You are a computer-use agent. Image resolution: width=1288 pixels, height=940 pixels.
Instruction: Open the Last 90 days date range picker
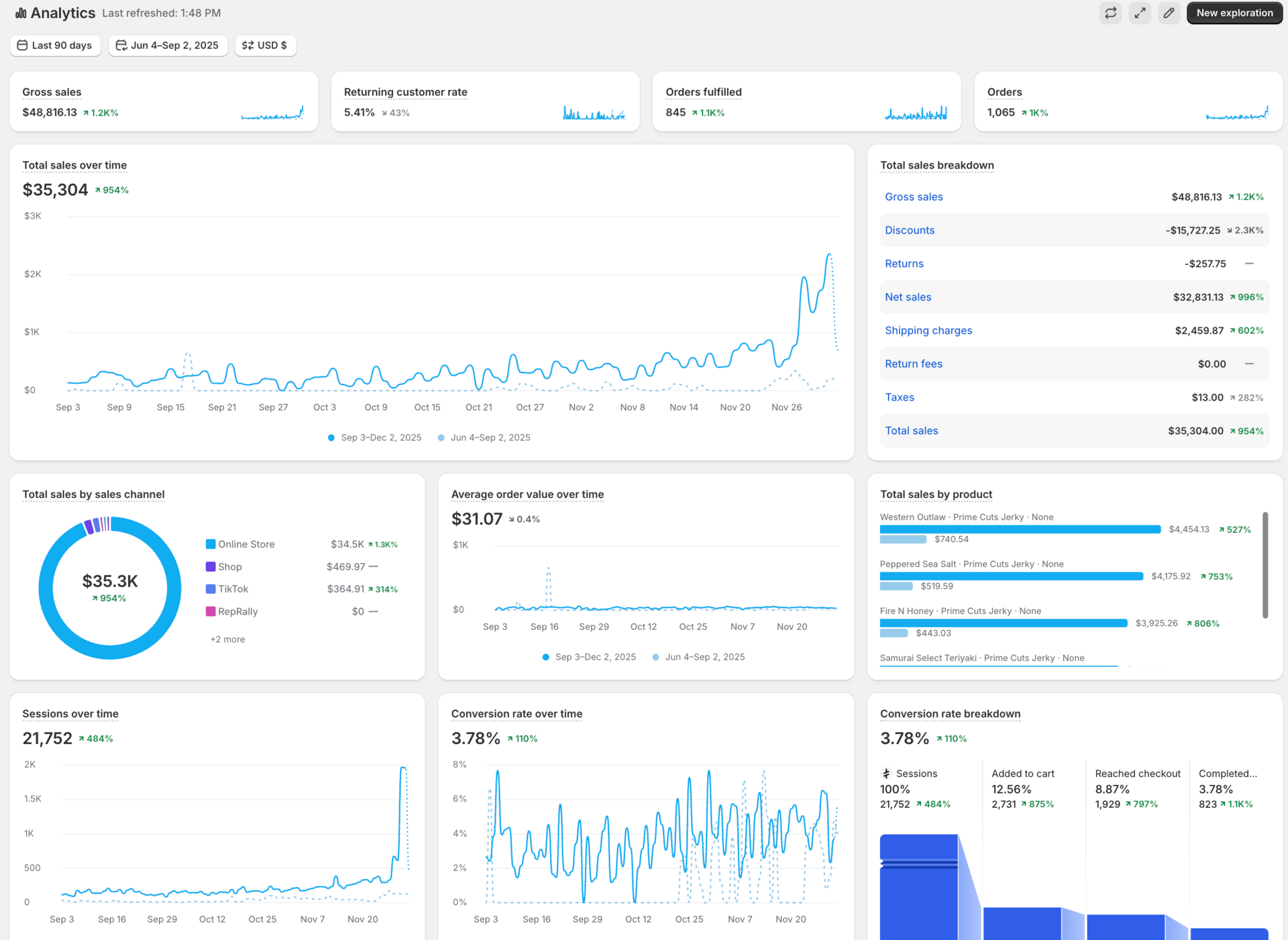(56, 45)
